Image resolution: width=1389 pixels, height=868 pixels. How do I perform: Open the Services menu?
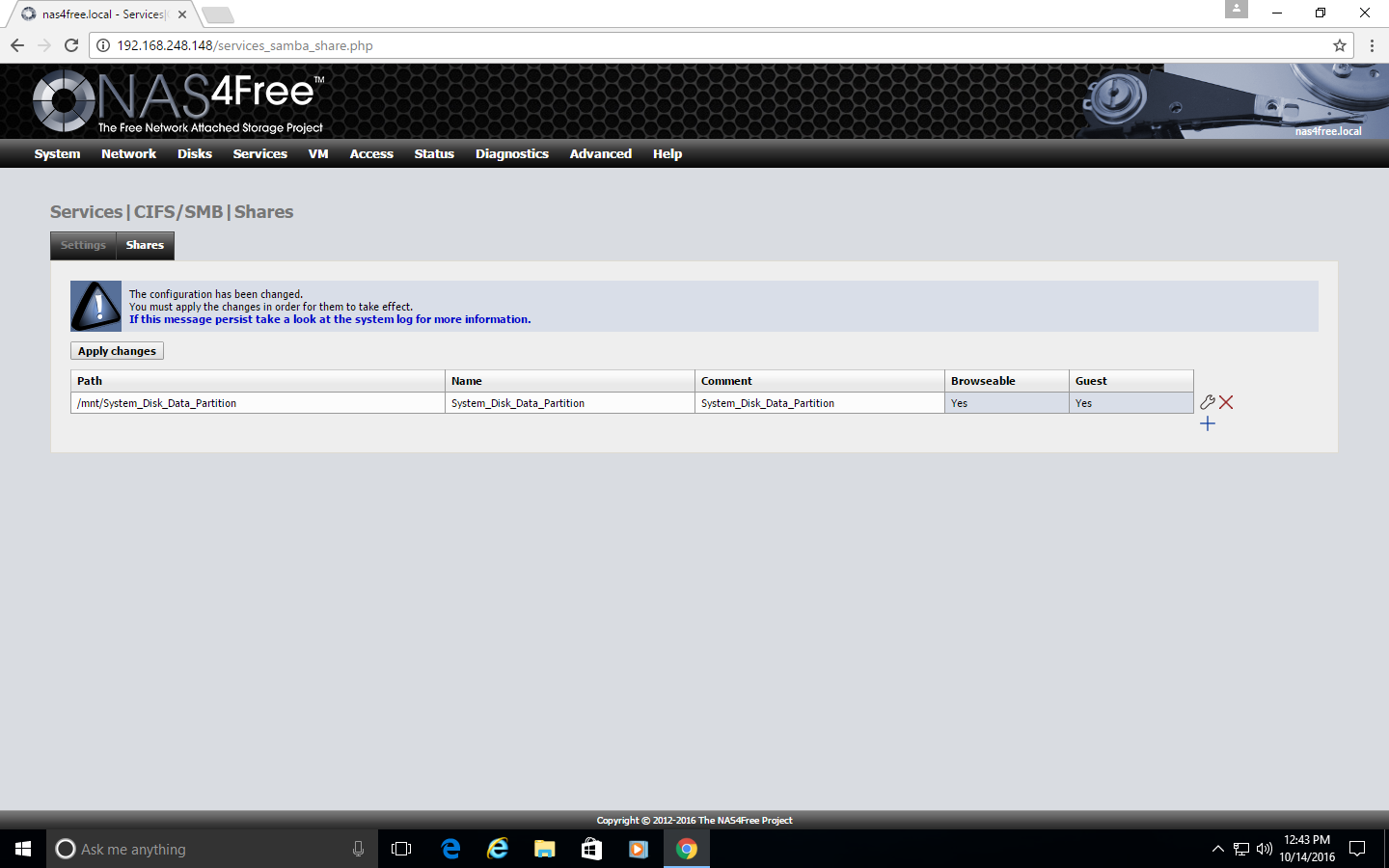tap(259, 154)
